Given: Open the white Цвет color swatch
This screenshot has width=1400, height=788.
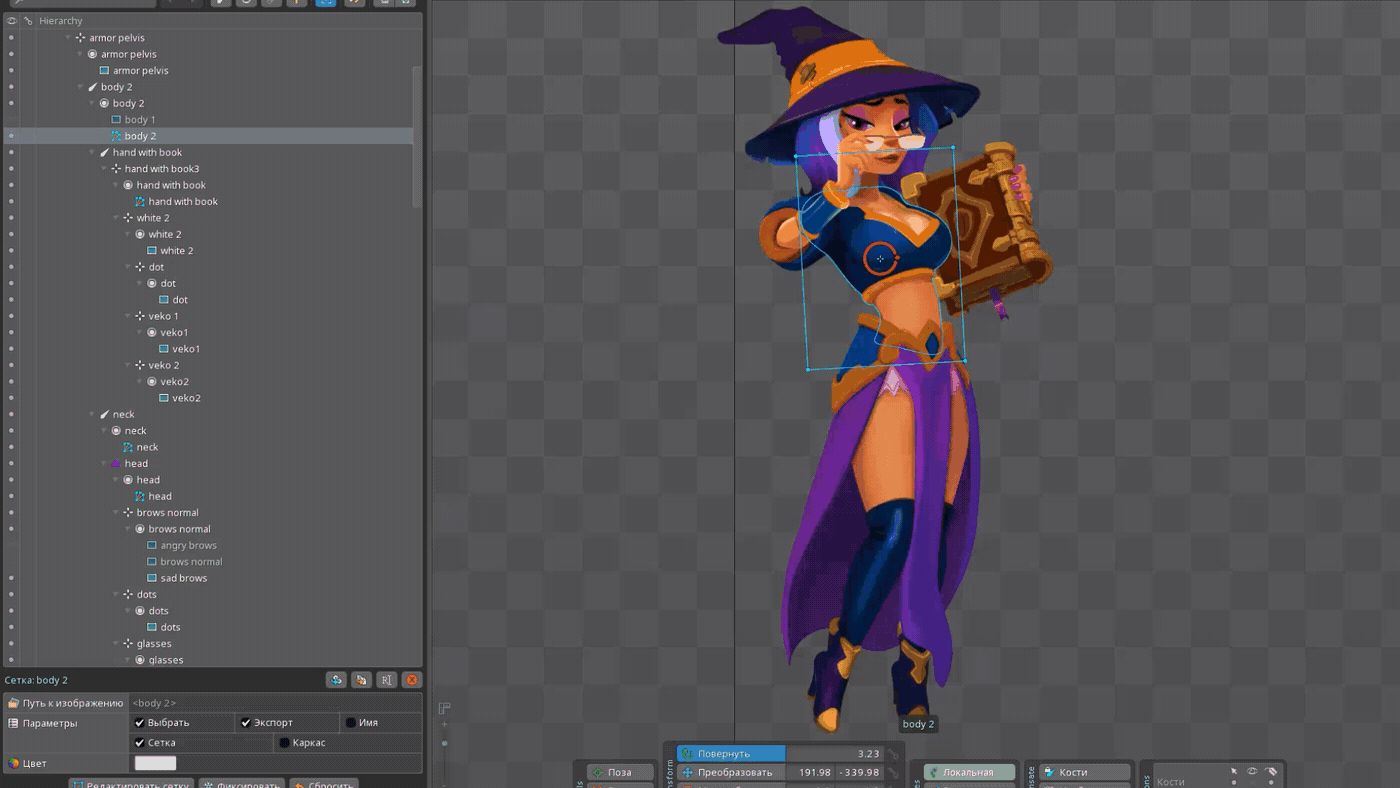Looking at the screenshot, I should coord(155,763).
